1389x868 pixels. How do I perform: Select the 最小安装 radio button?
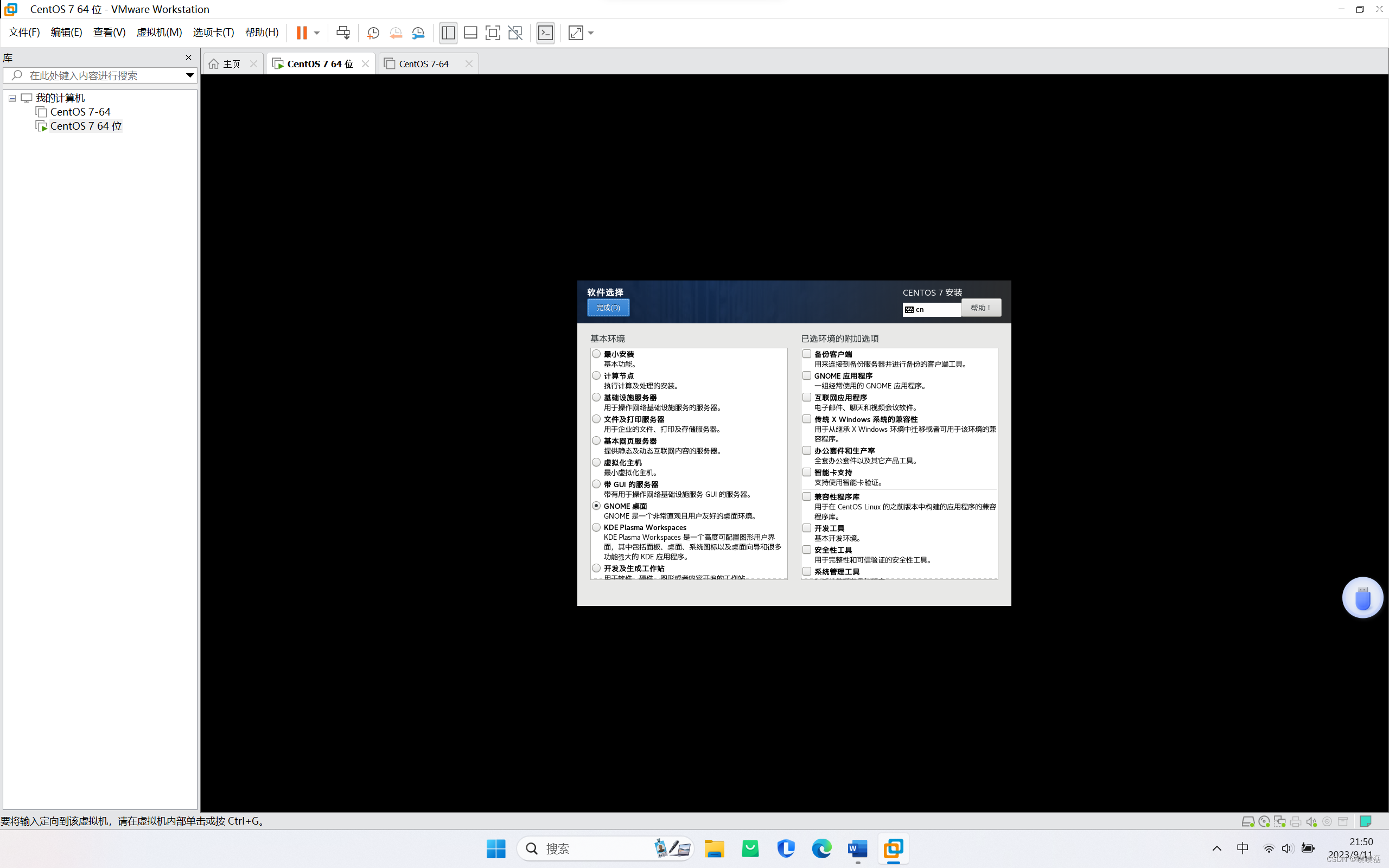(x=596, y=354)
